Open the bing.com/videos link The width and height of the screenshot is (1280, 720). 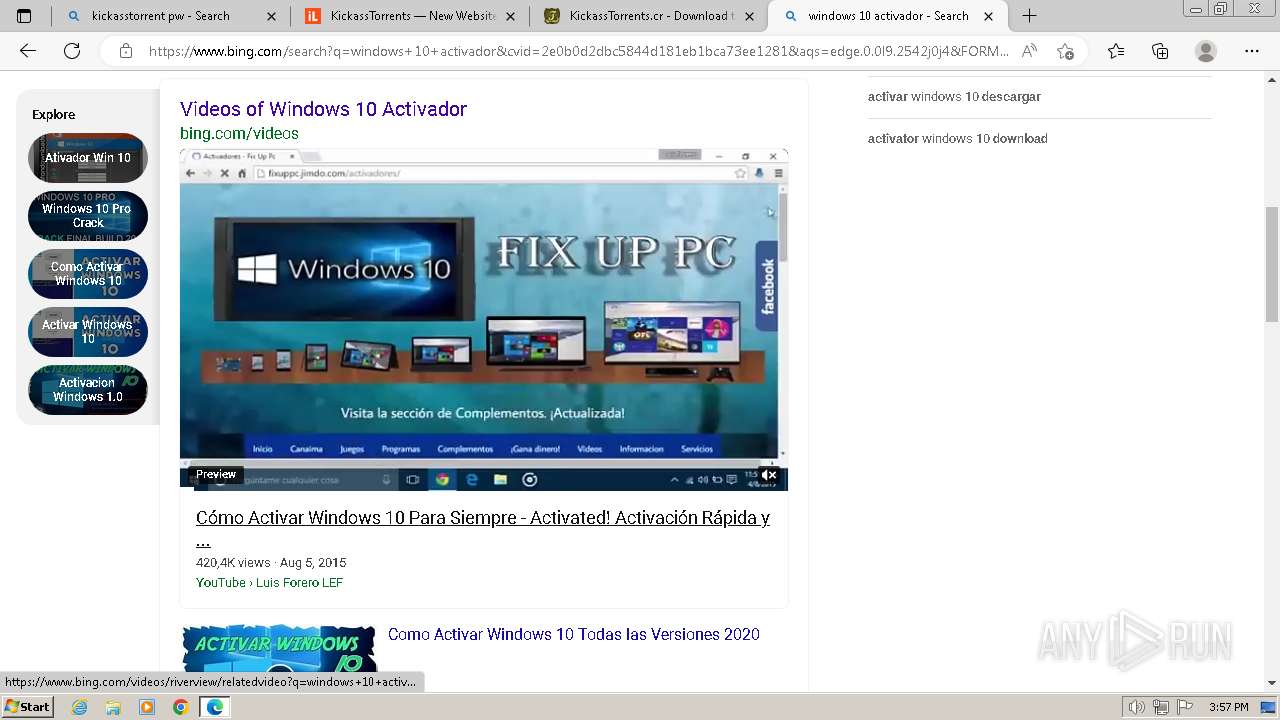click(x=239, y=133)
